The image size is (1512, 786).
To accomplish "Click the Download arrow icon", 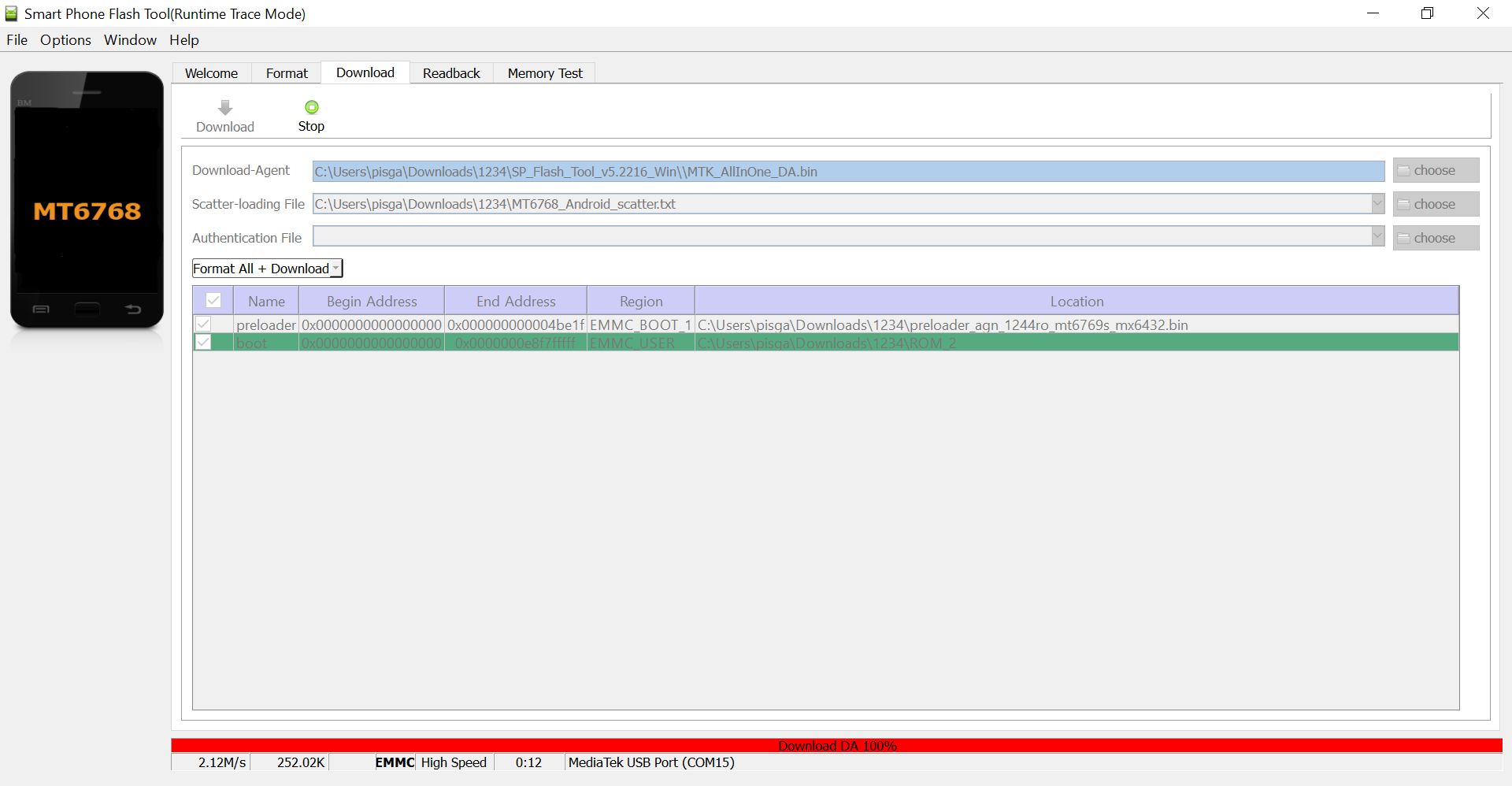I will tap(225, 108).
